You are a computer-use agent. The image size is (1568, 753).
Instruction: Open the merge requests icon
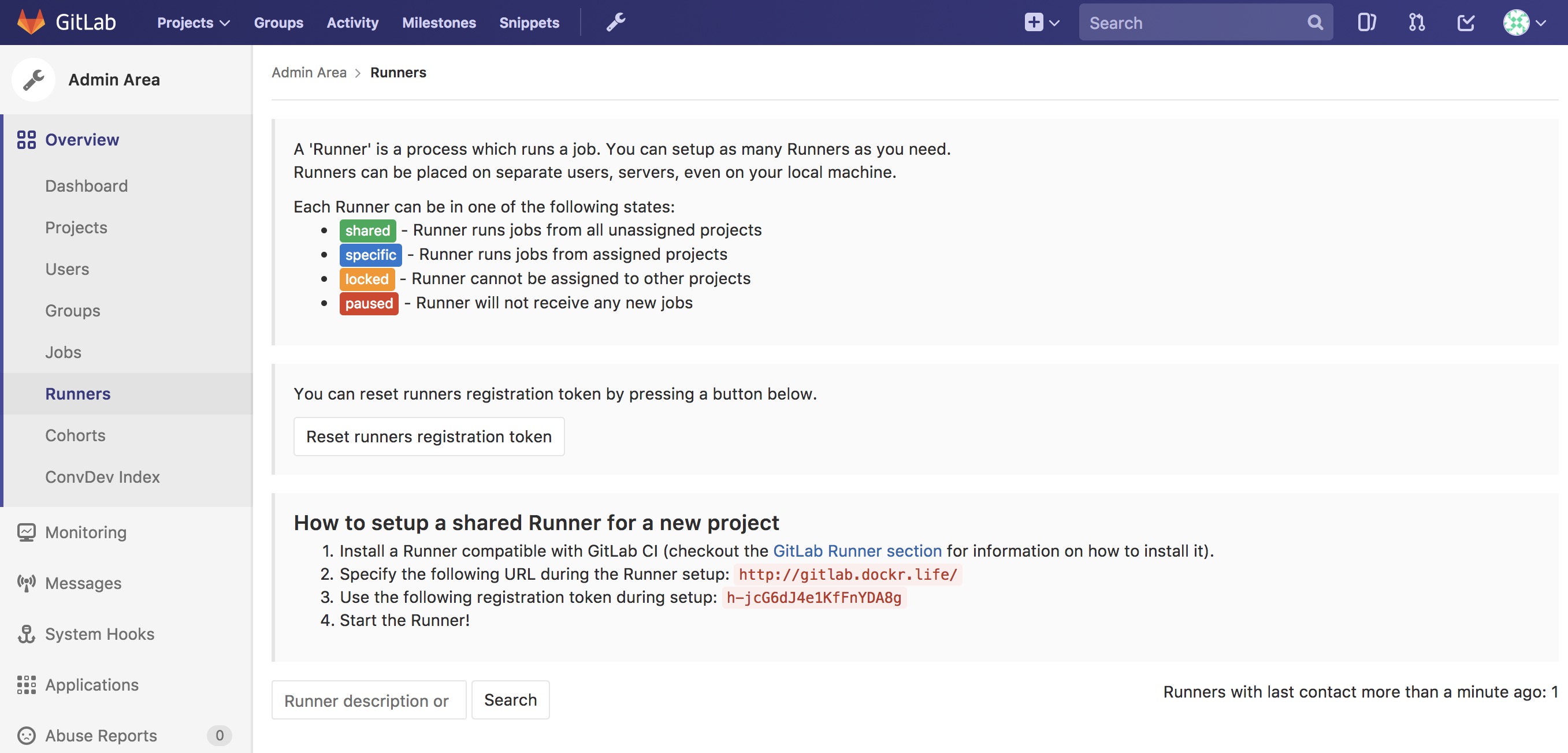click(1417, 23)
